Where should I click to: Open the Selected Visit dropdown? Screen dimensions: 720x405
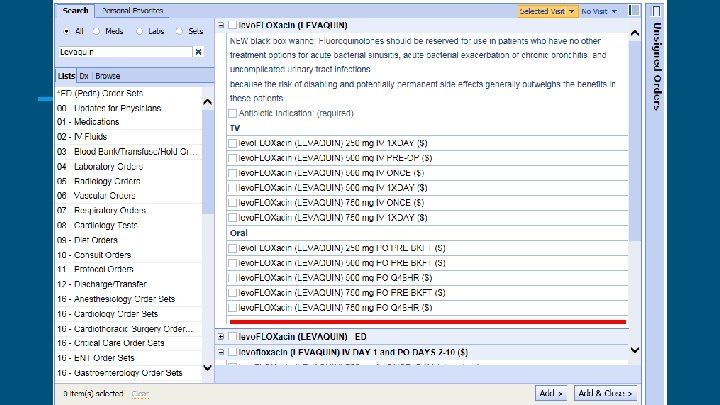click(x=547, y=11)
